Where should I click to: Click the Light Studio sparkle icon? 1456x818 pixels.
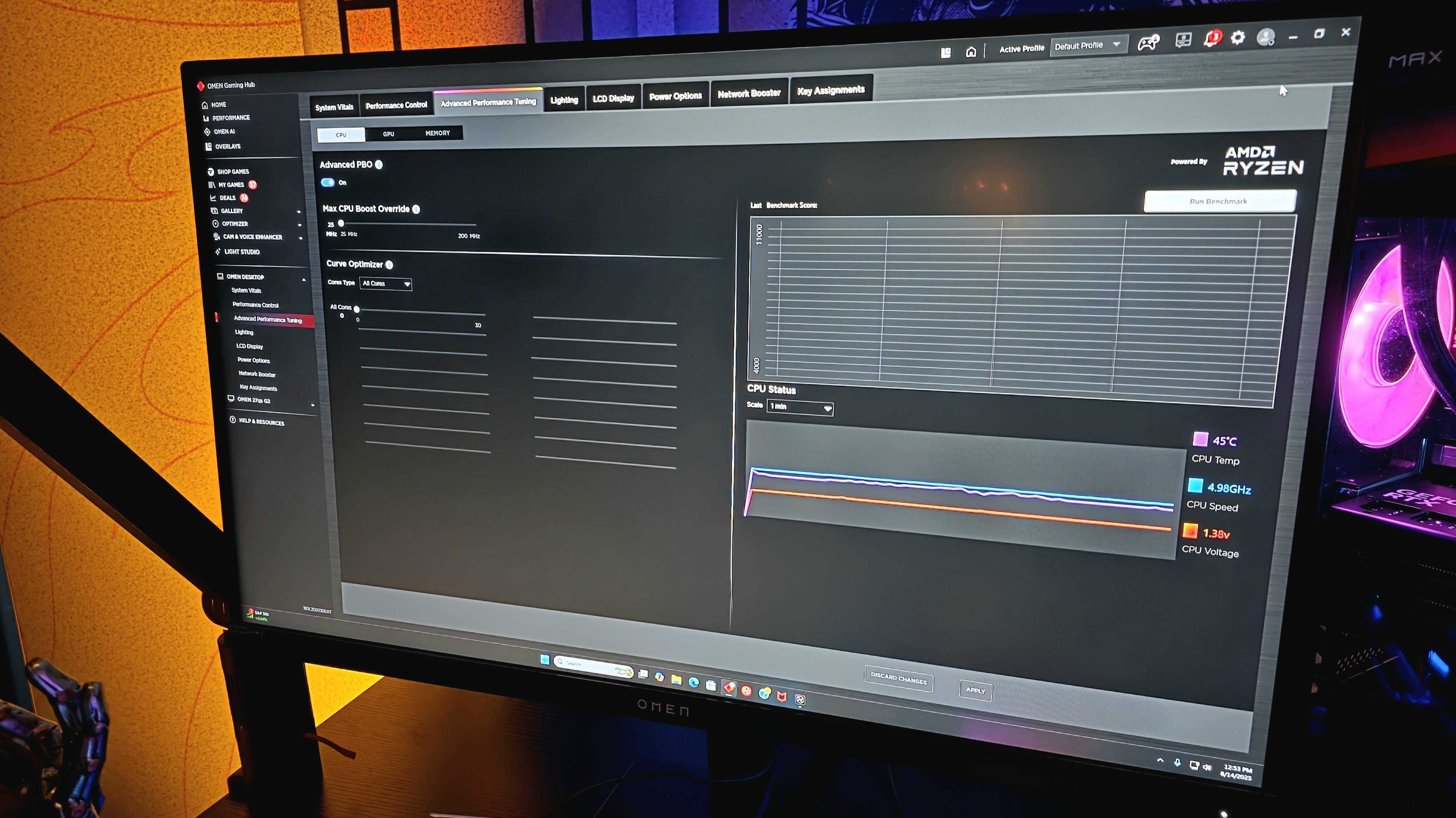tap(218, 251)
